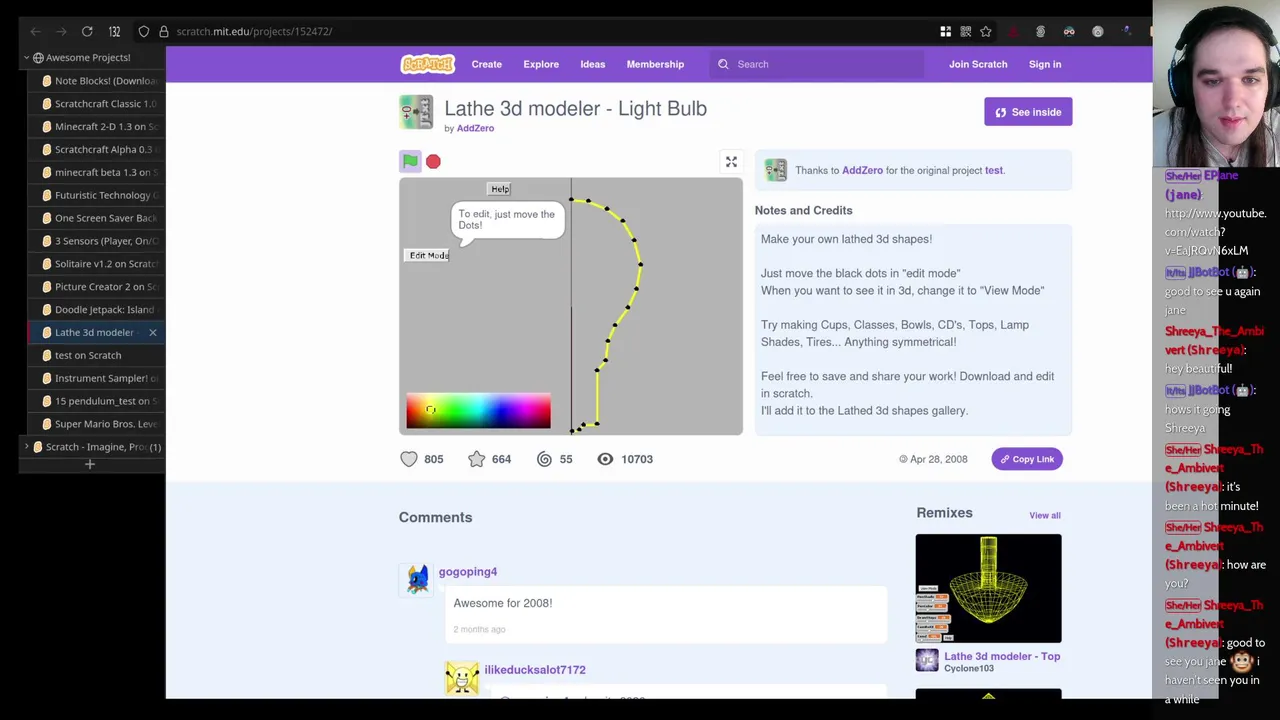Open gogoping4 profile link
Image resolution: width=1280 pixels, height=720 pixels.
pyautogui.click(x=467, y=572)
